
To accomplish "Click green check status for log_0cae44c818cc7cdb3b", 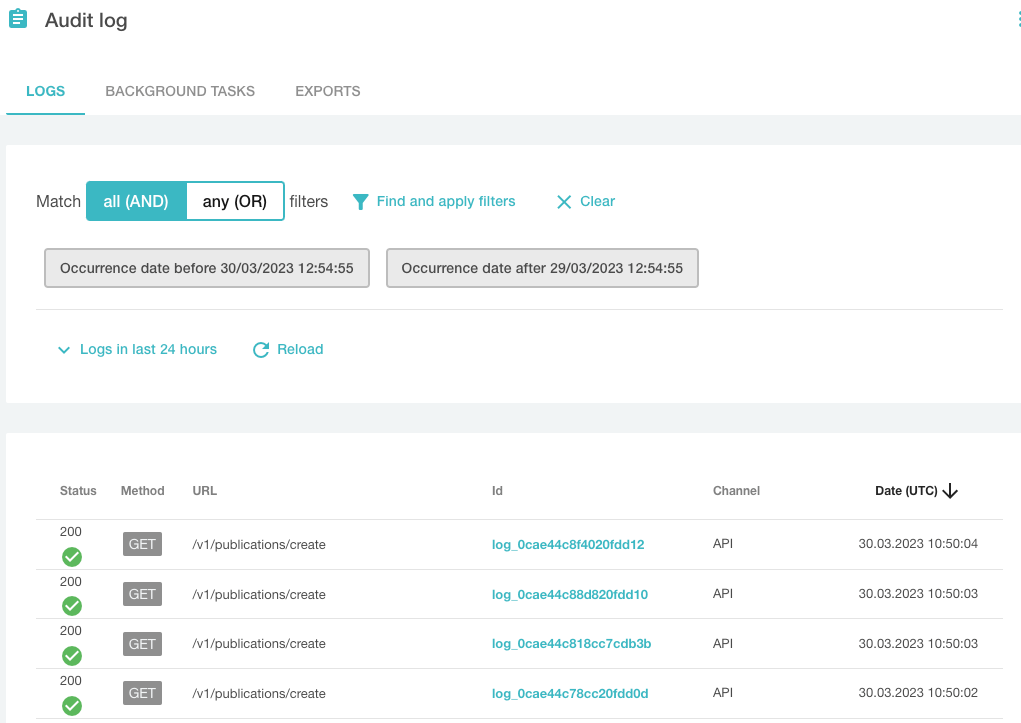I will (72, 656).
